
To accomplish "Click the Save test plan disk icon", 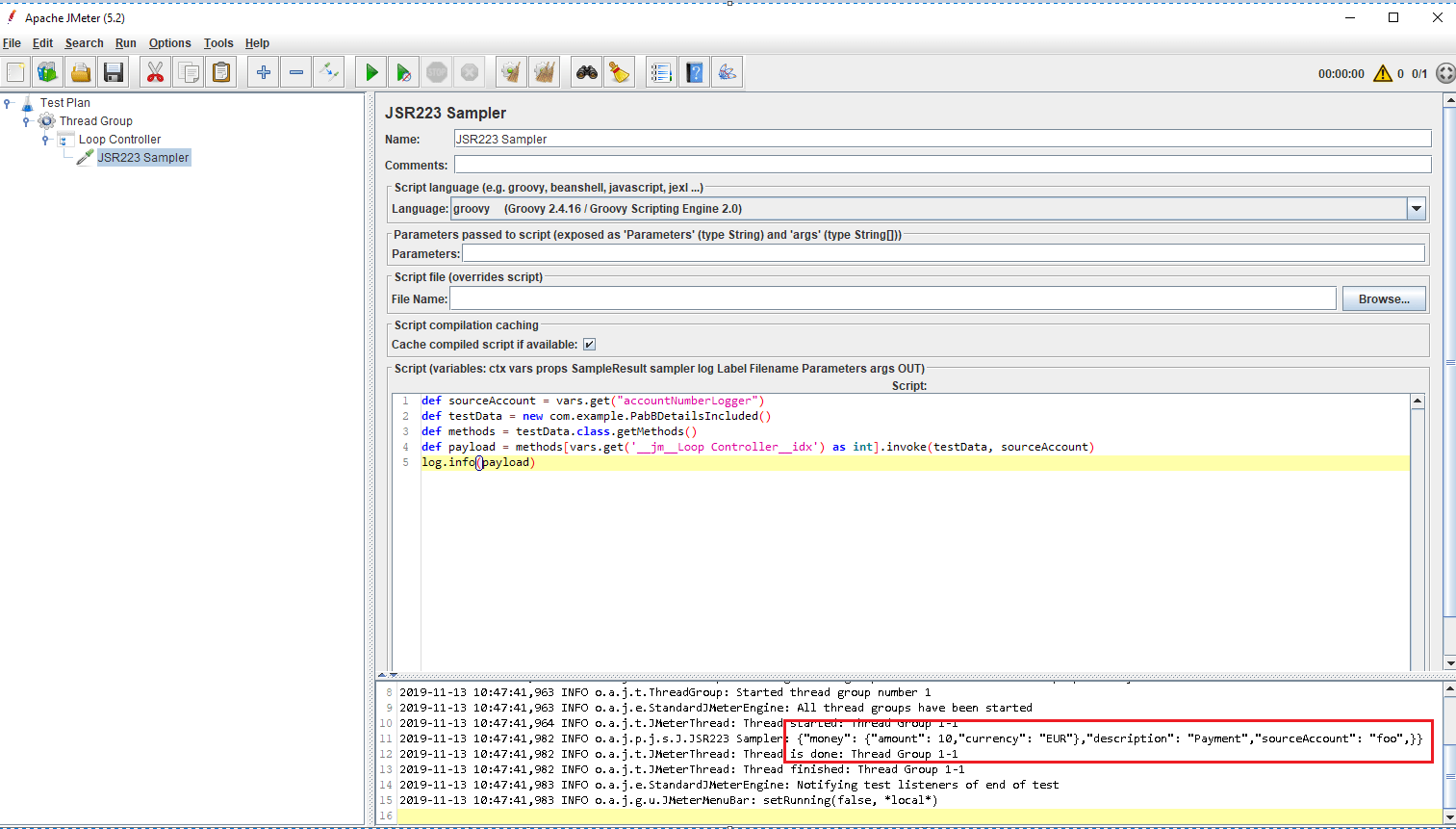I will (114, 72).
